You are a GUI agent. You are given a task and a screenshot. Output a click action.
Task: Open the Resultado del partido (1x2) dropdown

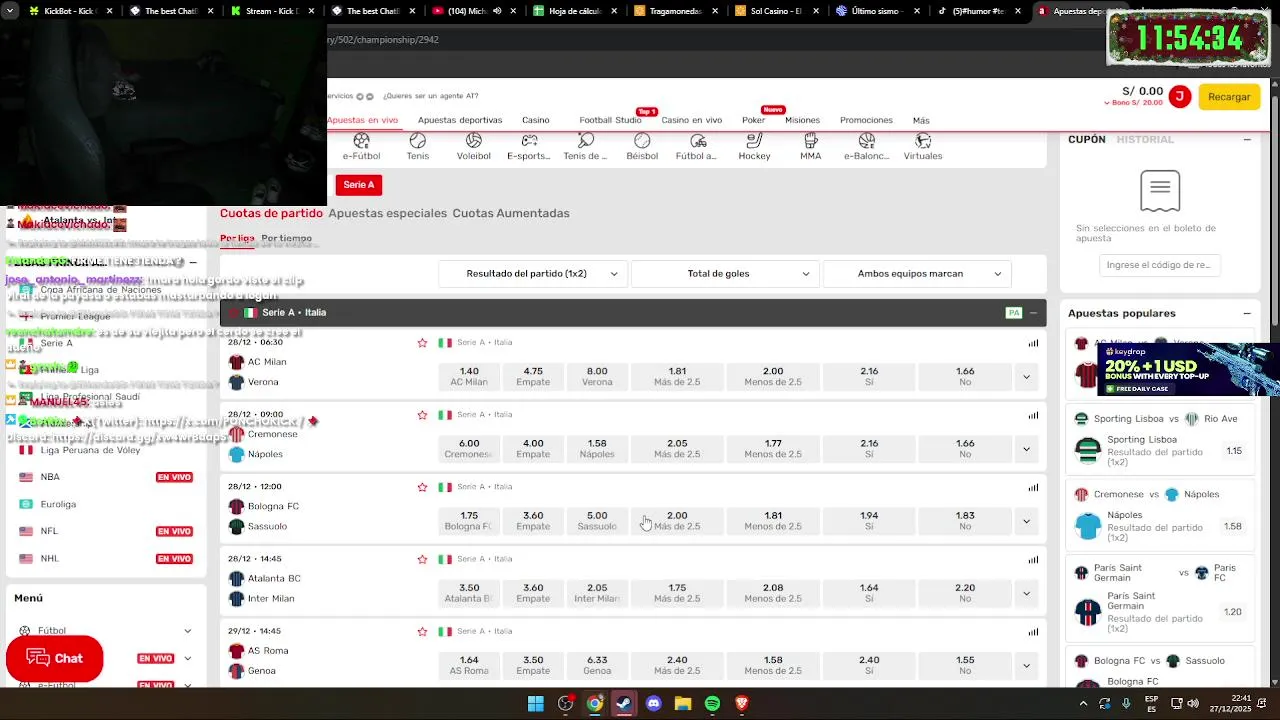point(533,273)
